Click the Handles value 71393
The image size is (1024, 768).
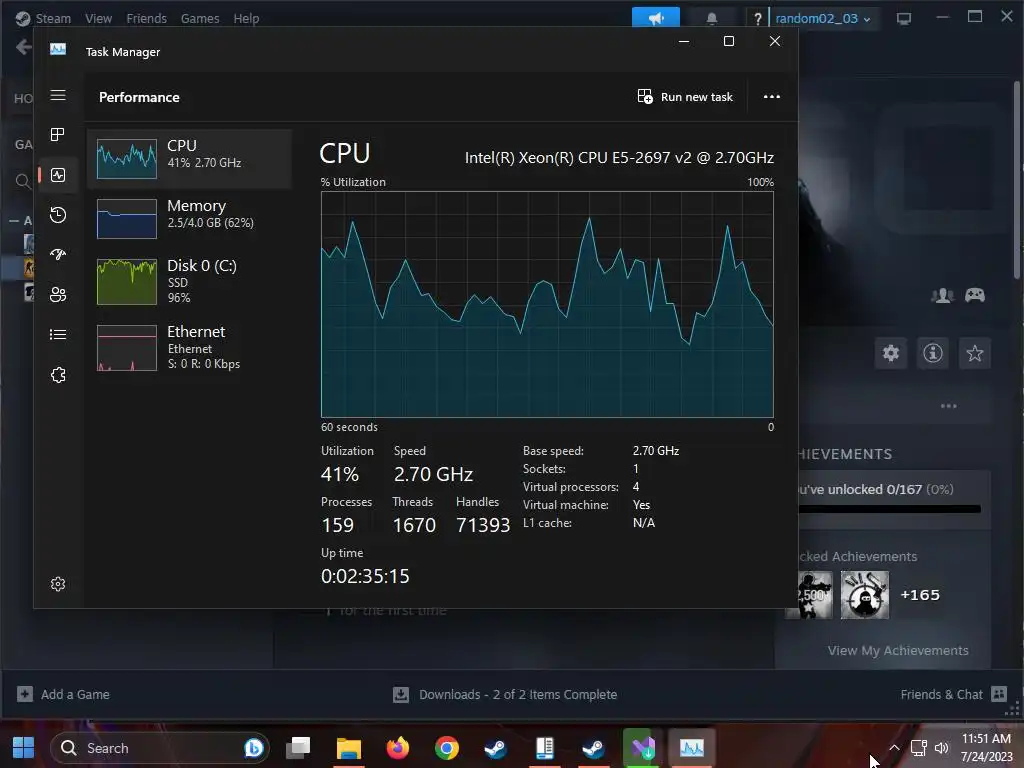[483, 525]
